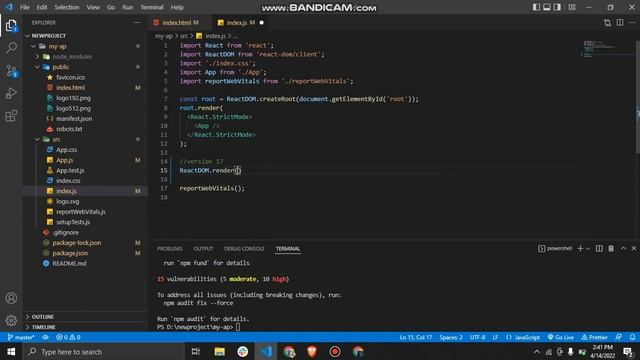
Task: Click the Windows Start button
Action: [x=11, y=351]
